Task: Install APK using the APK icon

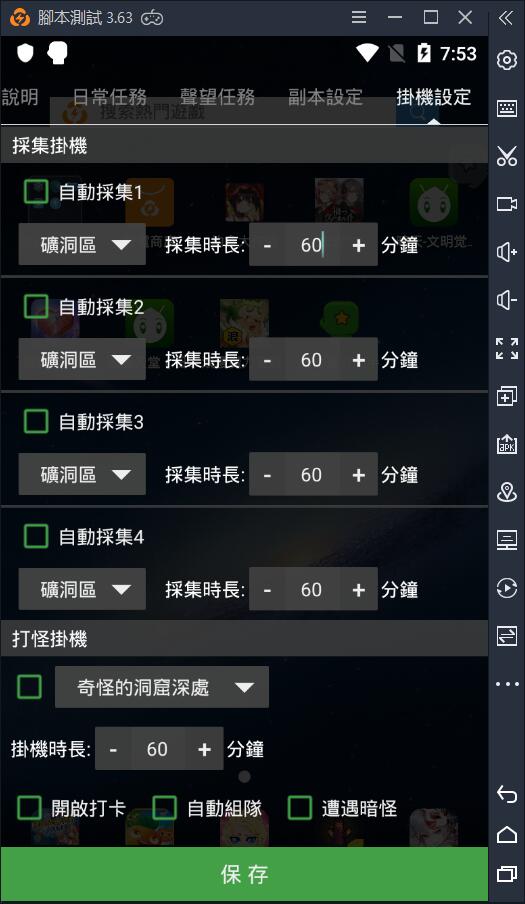Action: coord(507,444)
